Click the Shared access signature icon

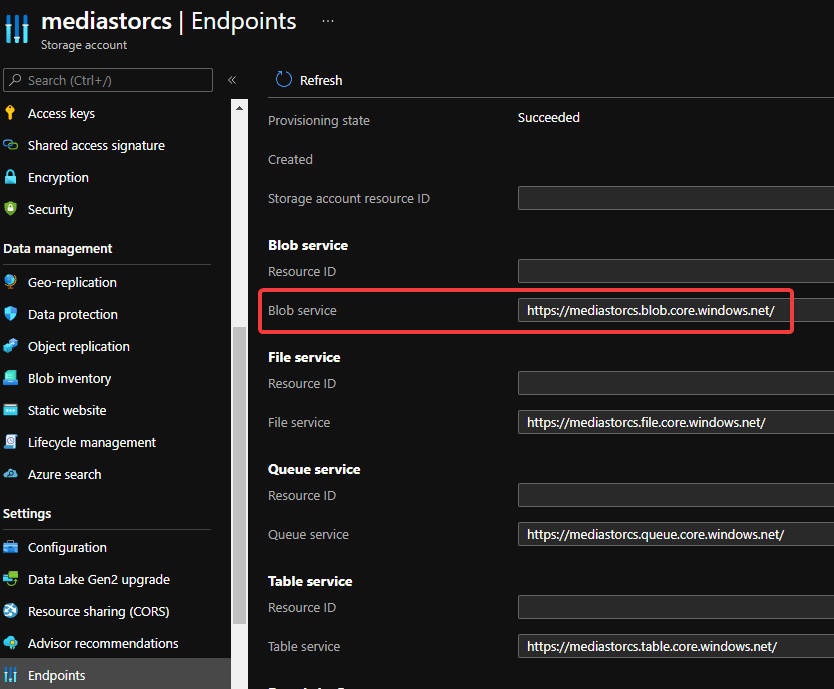pos(11,145)
